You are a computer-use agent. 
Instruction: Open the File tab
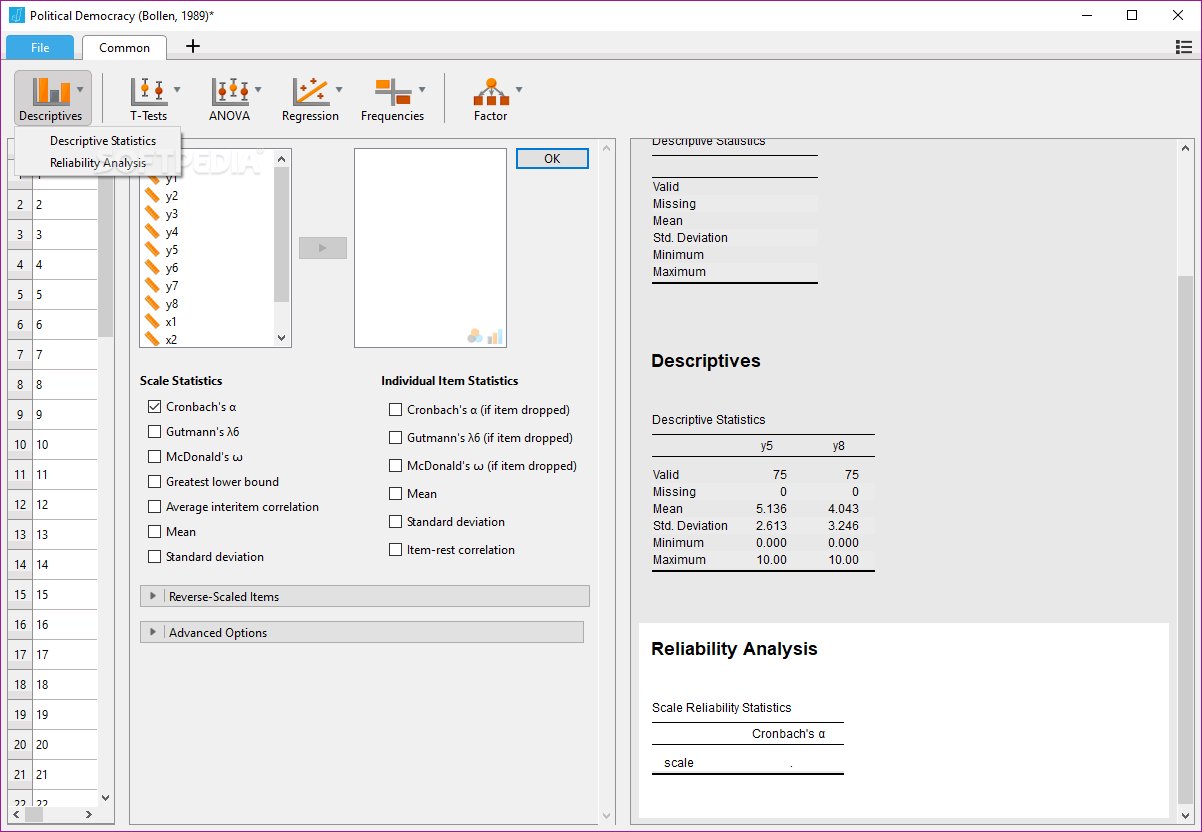point(40,47)
